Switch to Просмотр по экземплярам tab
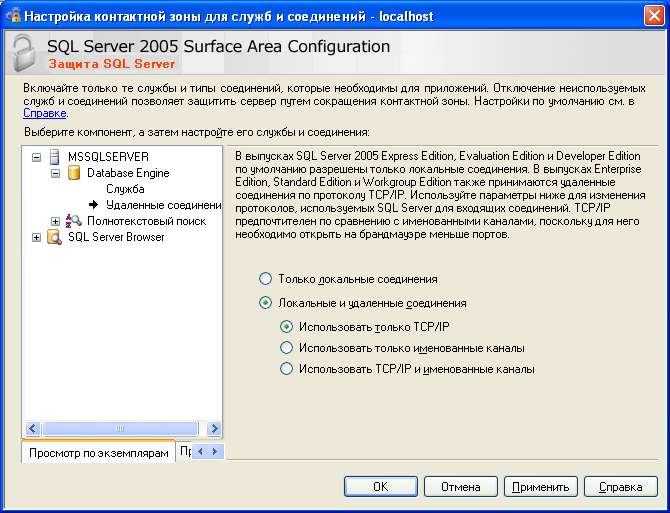This screenshot has height=513, width=670. pyautogui.click(x=98, y=453)
